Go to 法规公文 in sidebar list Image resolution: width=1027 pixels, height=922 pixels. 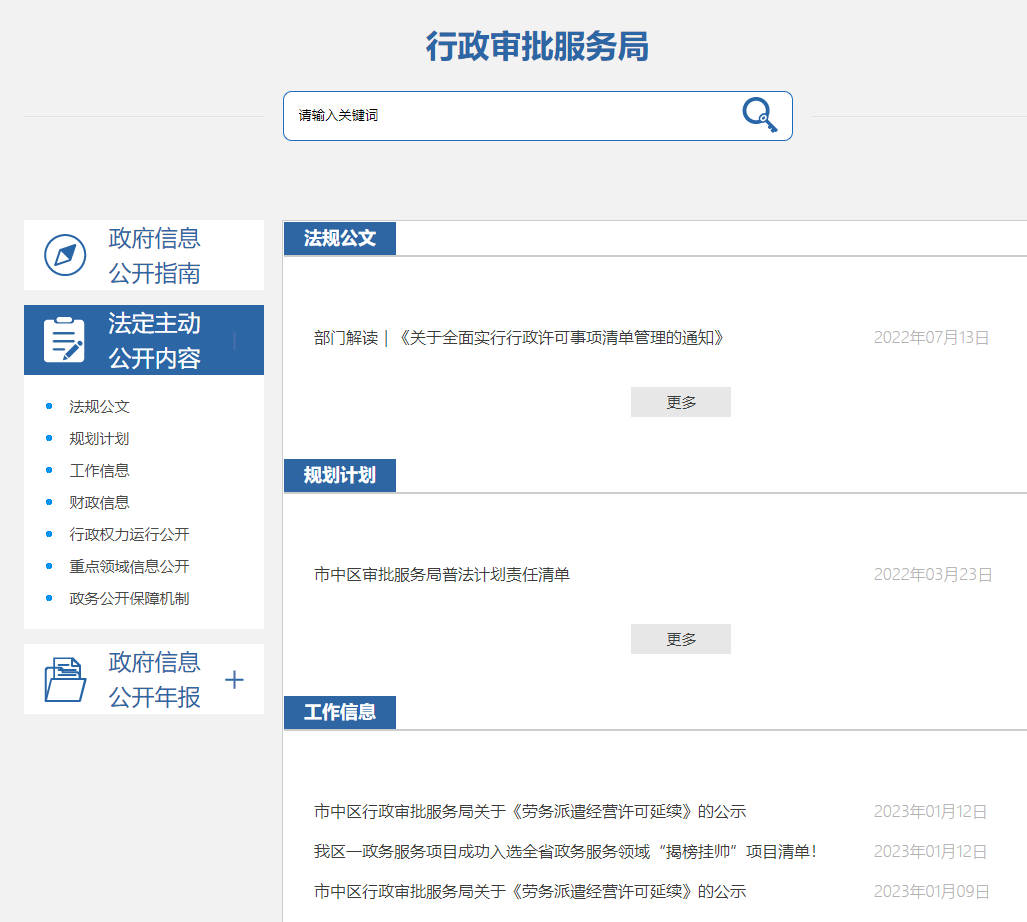pos(100,407)
